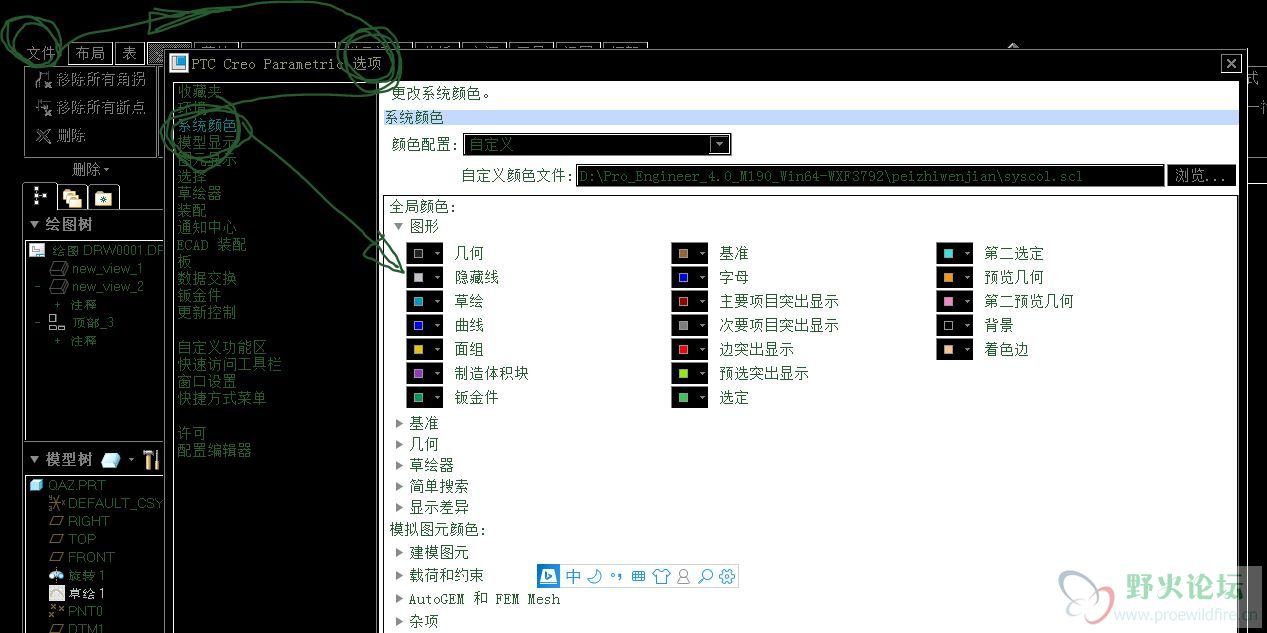Expand the 显示差异 color group
This screenshot has width=1267, height=633.
pyautogui.click(x=399, y=507)
